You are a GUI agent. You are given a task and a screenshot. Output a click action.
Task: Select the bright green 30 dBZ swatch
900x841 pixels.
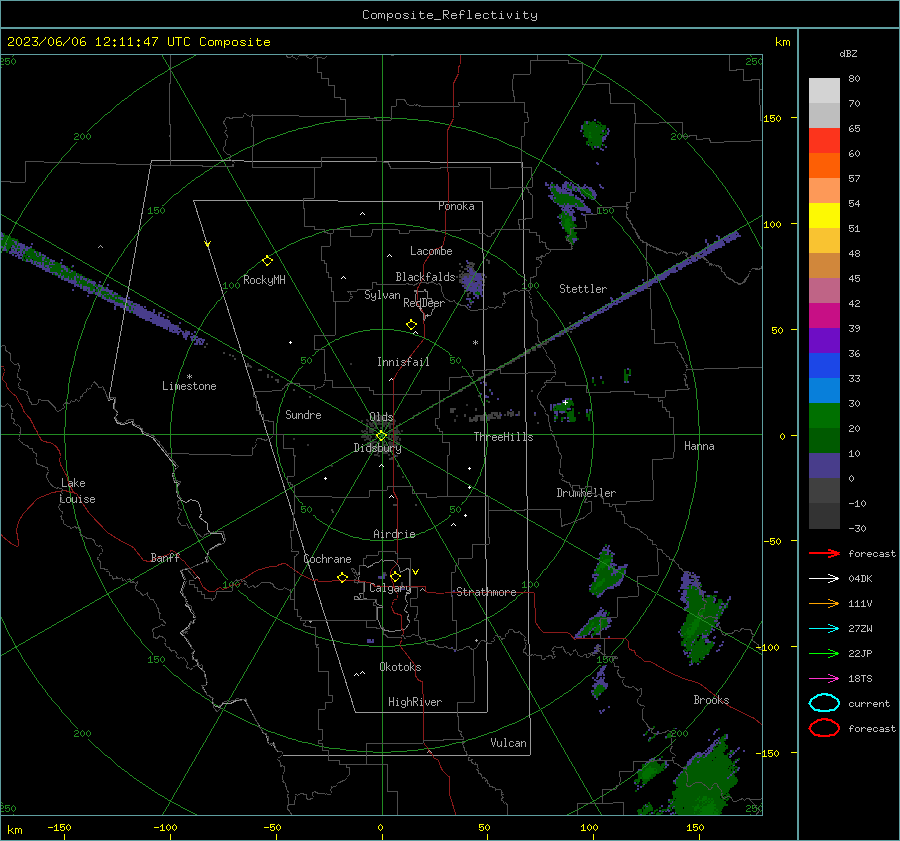click(824, 415)
